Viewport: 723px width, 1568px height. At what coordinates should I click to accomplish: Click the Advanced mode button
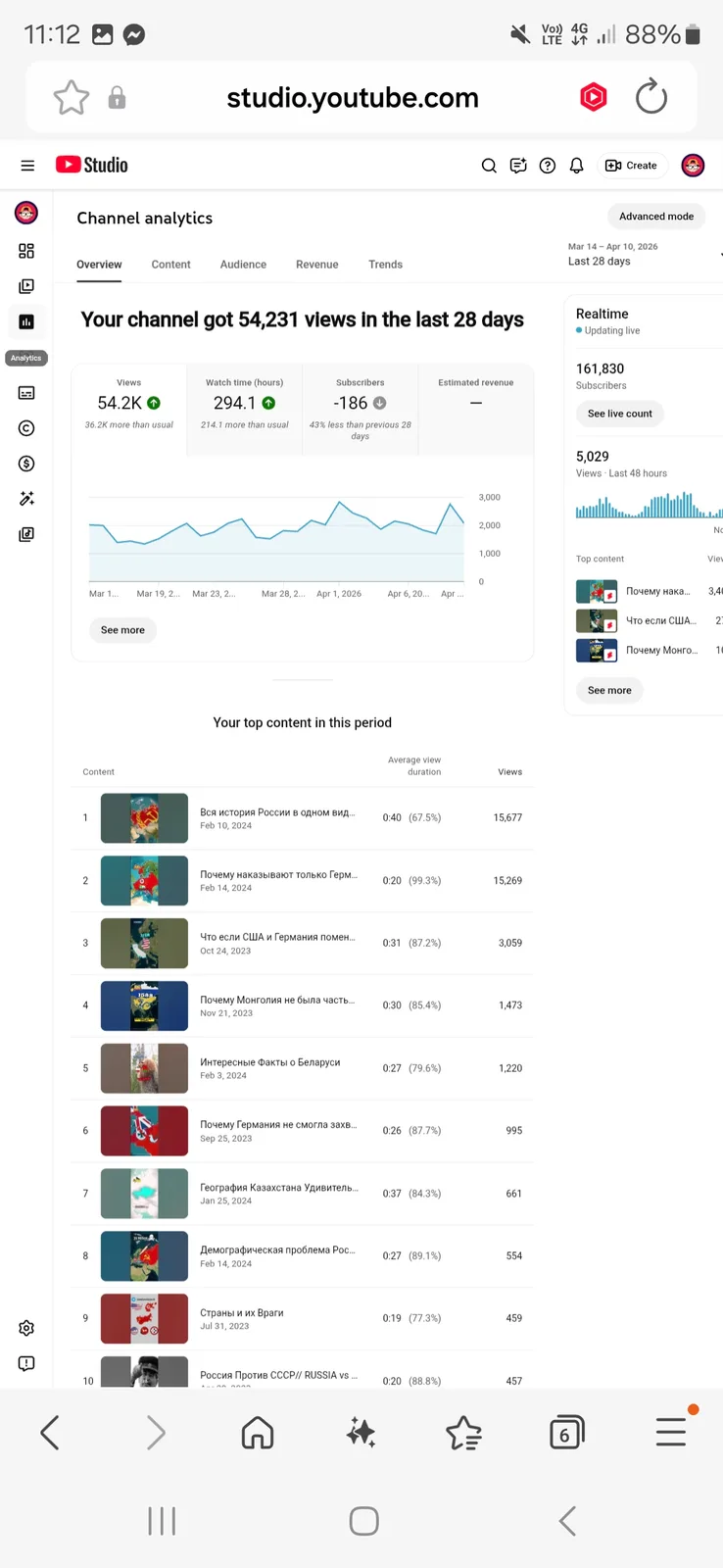656,217
